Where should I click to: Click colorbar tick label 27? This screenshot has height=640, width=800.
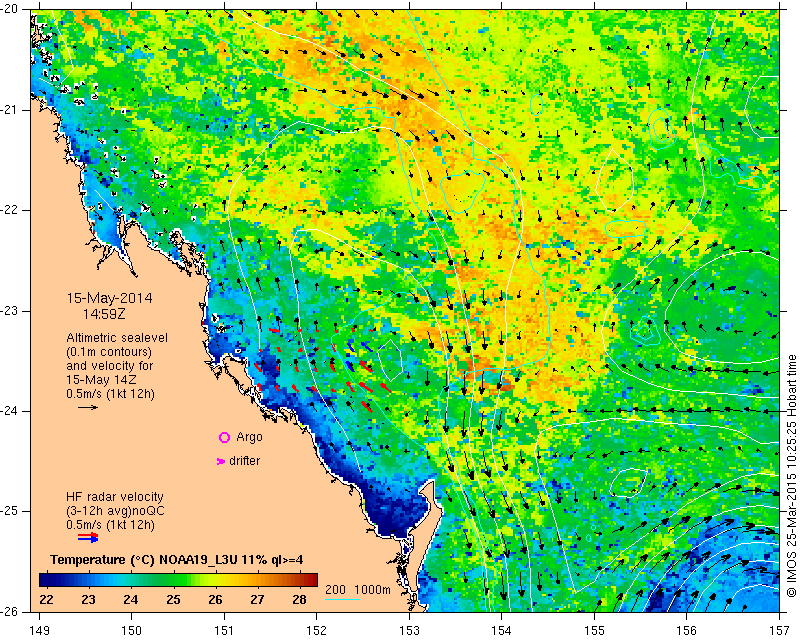[258, 599]
